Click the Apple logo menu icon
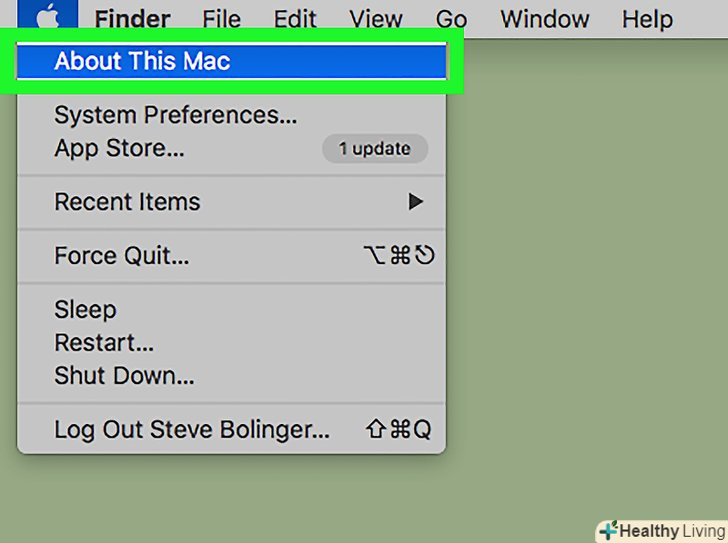Image resolution: width=728 pixels, height=543 pixels. 45,17
